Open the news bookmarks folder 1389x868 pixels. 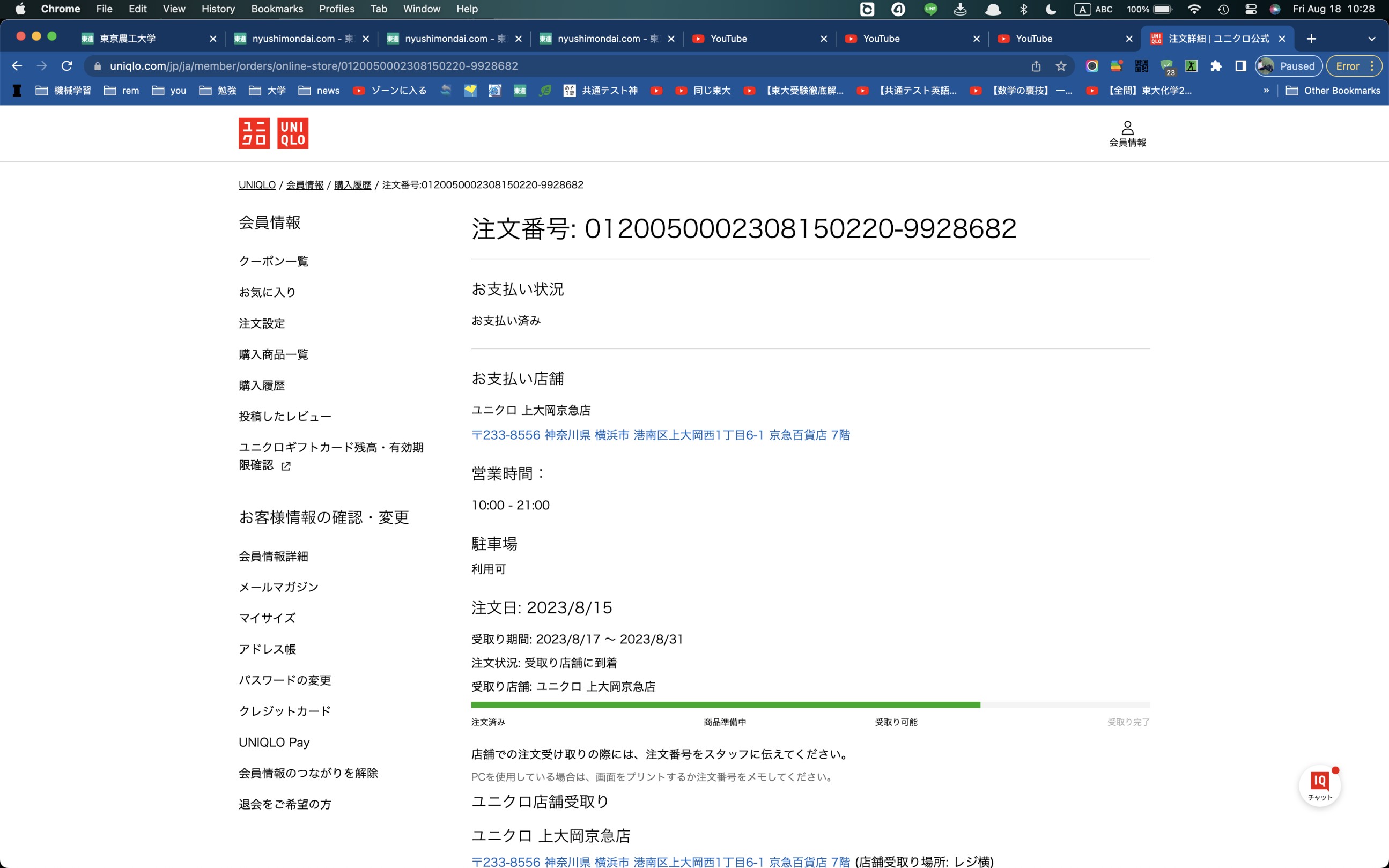point(319,90)
